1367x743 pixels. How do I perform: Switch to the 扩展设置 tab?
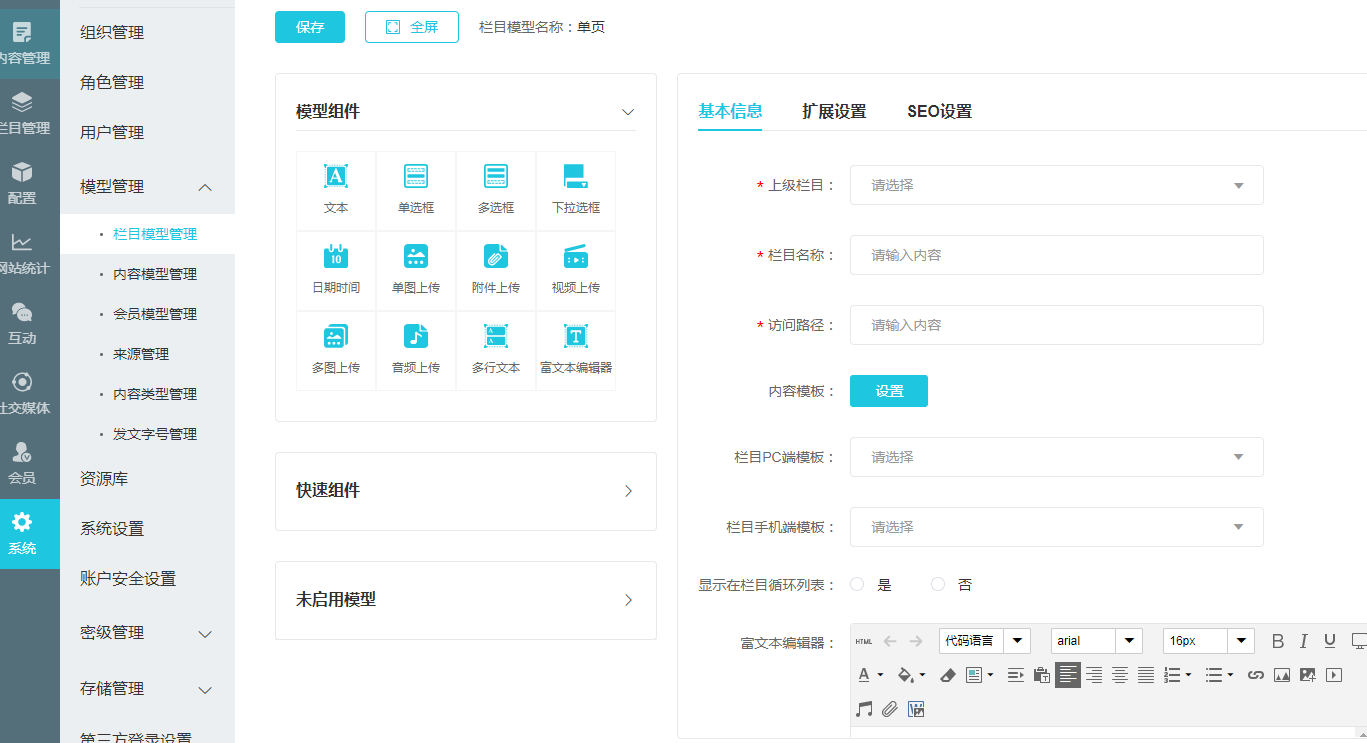point(834,111)
